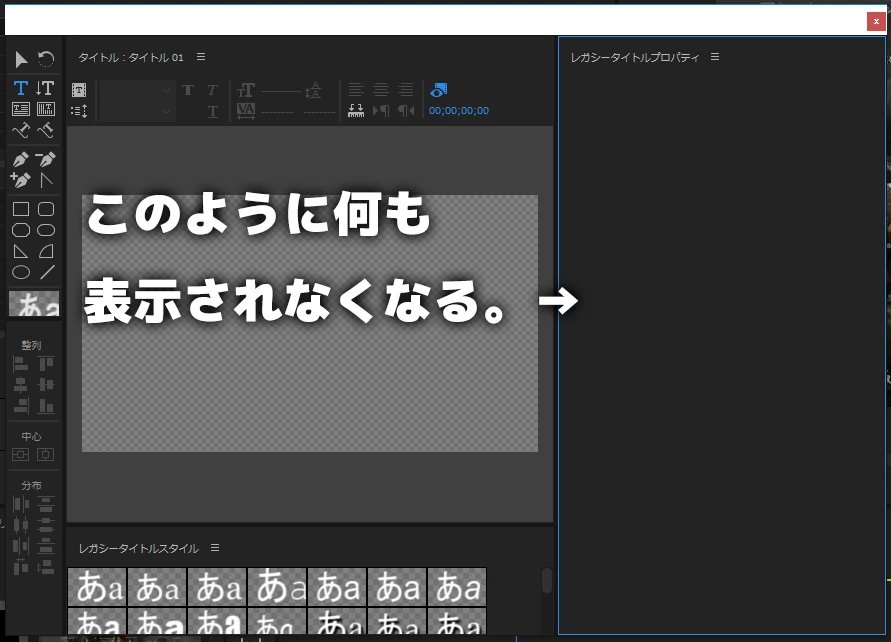Toggle Bold text formatting

pyautogui.click(x=188, y=90)
